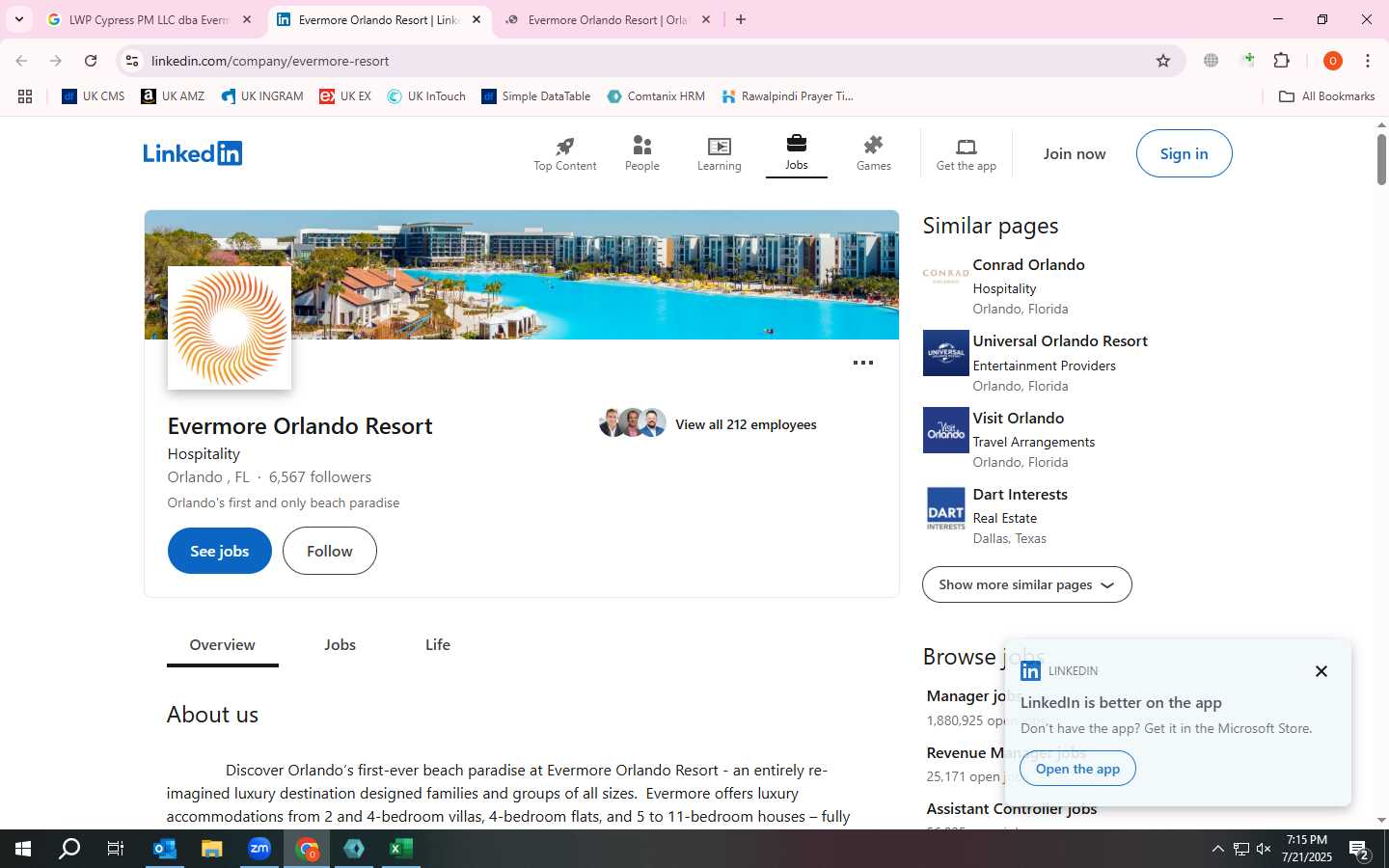Open the Chrome profile avatar

coord(1333,61)
